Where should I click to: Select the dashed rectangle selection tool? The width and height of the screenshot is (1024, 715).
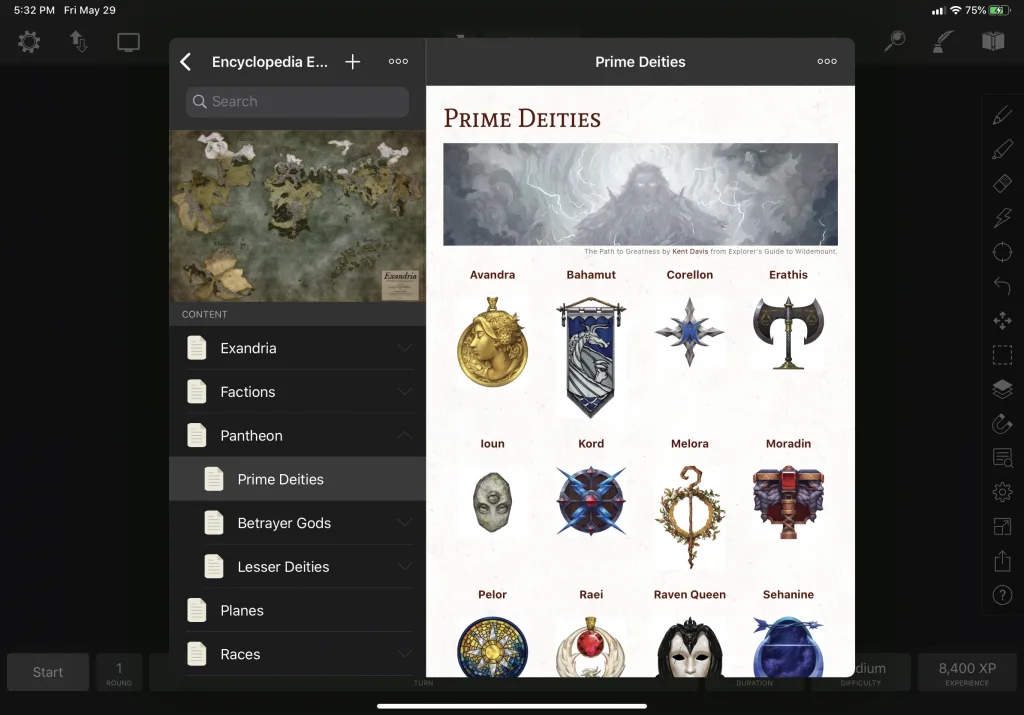click(x=1002, y=355)
